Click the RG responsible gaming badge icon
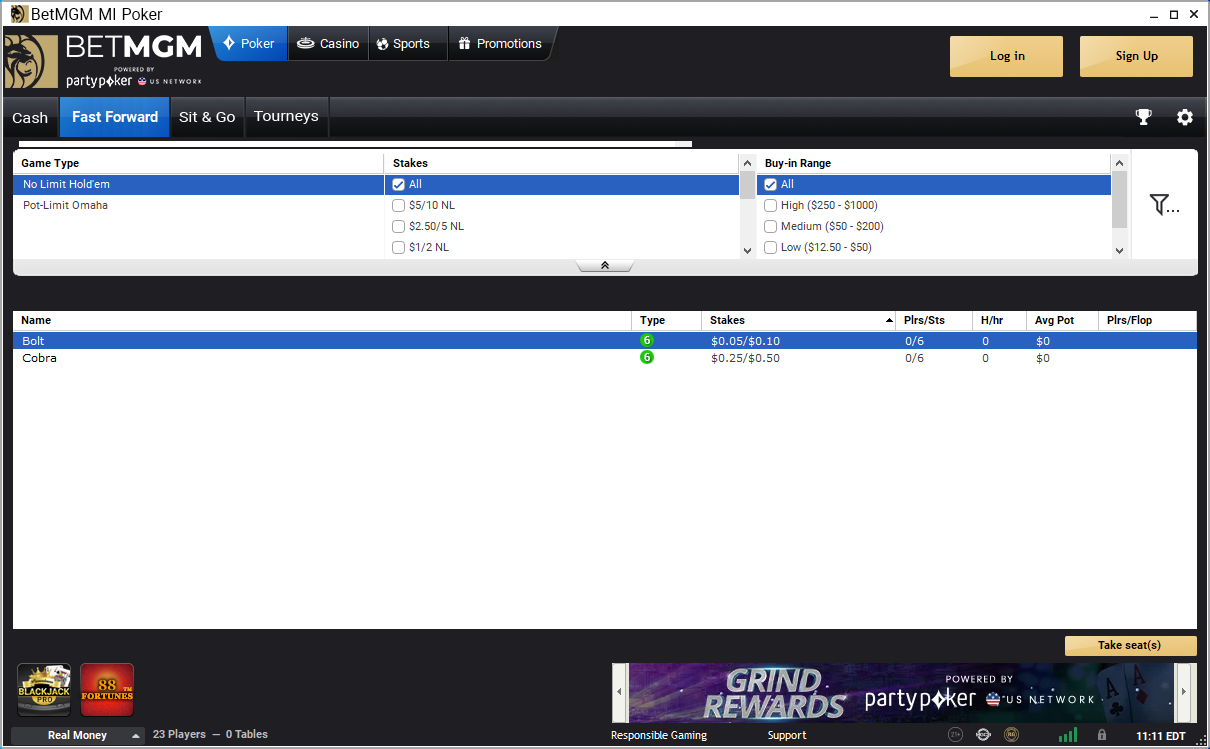Image resolution: width=1210 pixels, height=749 pixels. click(x=1012, y=735)
